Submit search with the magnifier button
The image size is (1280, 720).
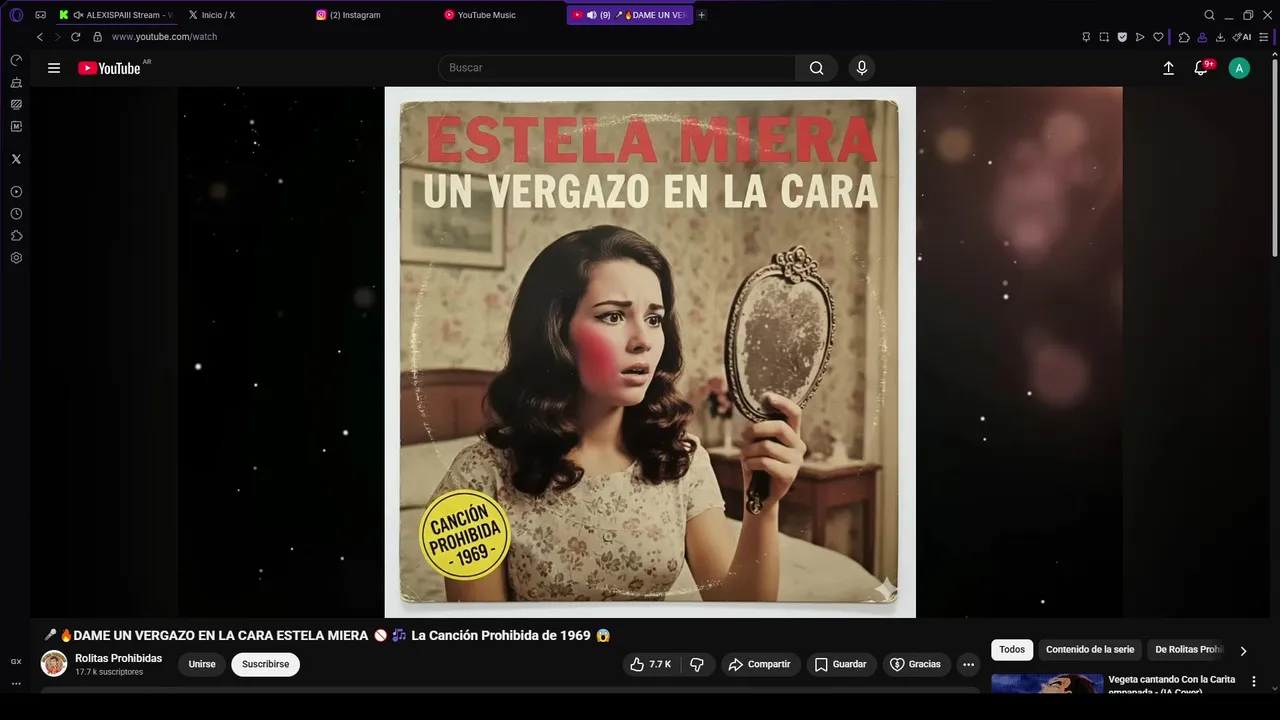point(817,68)
